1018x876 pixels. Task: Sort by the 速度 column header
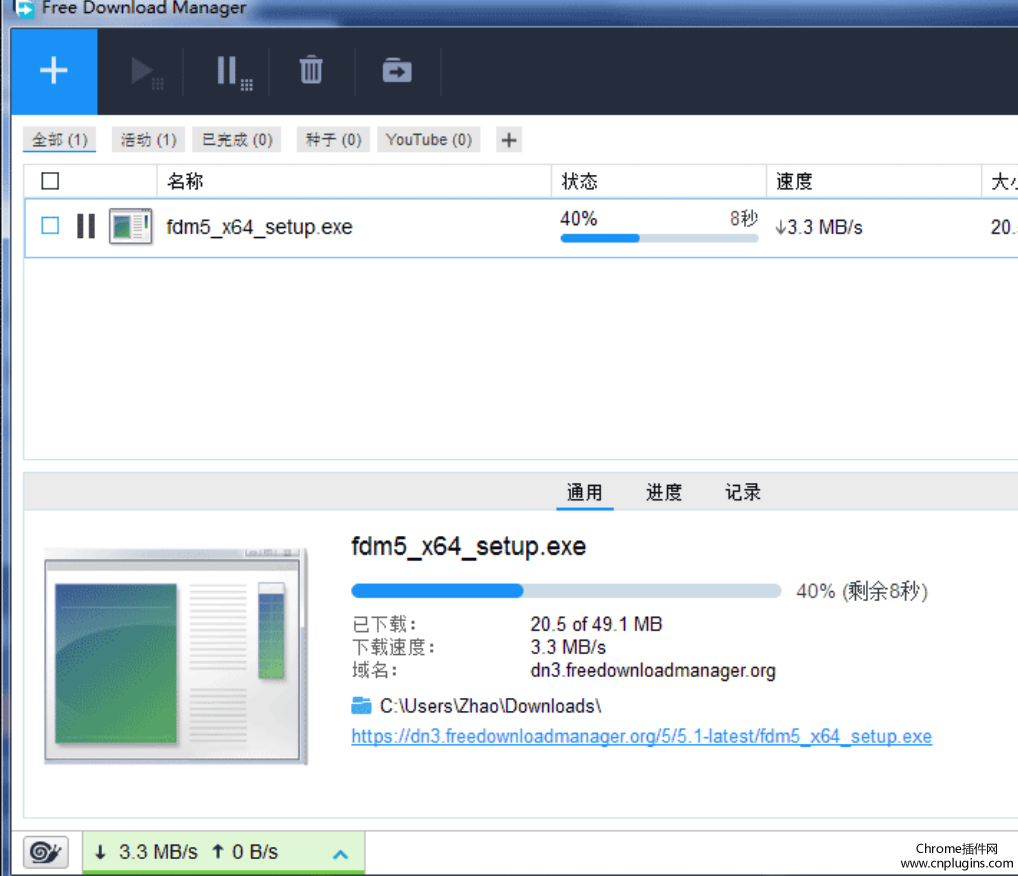[x=874, y=181]
